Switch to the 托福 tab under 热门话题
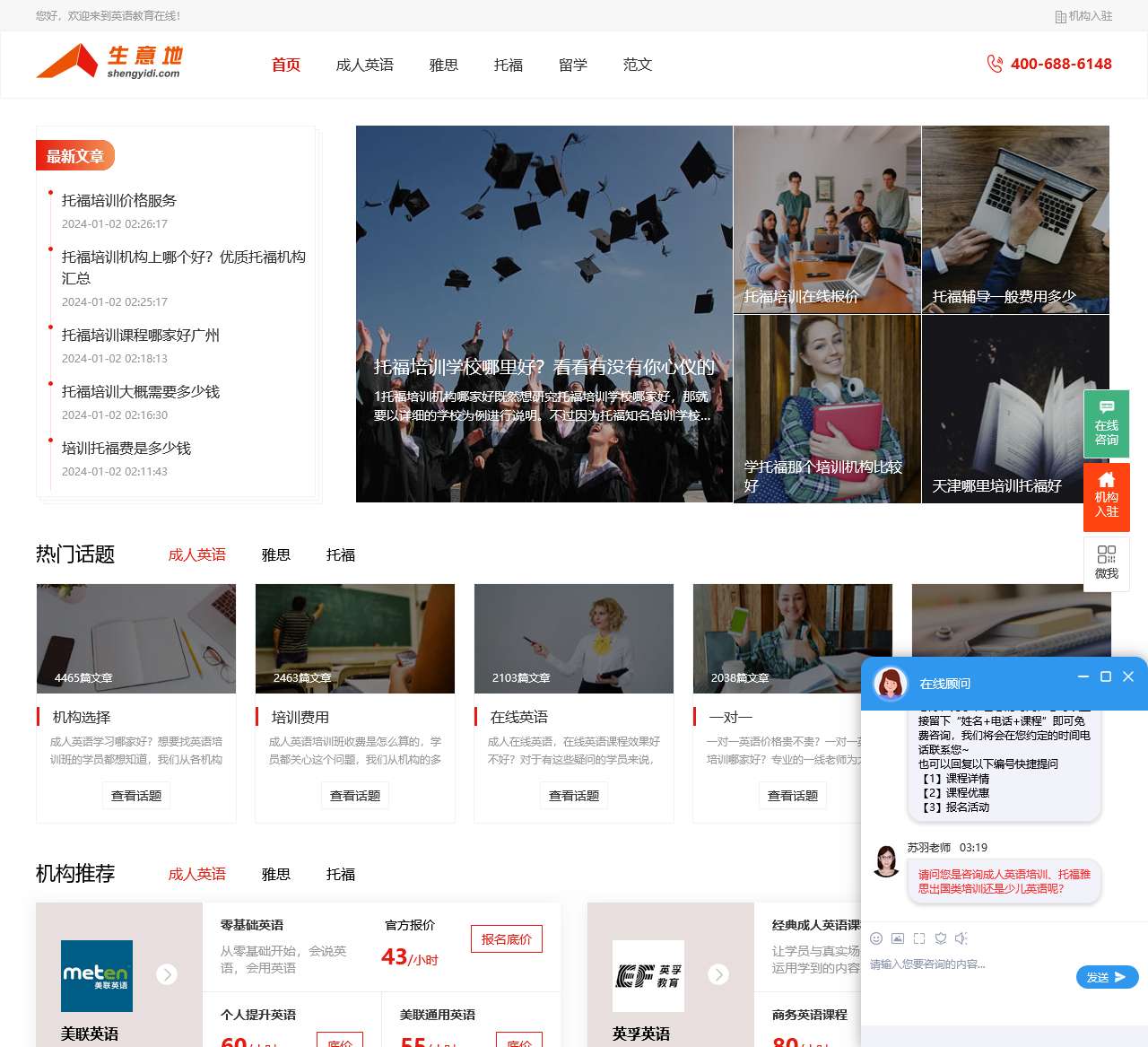1148x1047 pixels. pos(341,555)
